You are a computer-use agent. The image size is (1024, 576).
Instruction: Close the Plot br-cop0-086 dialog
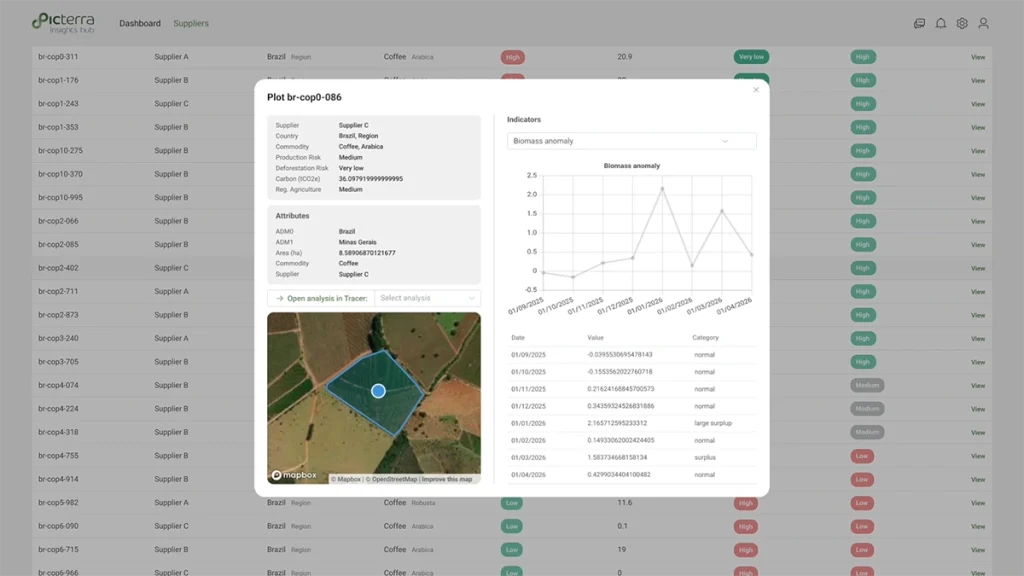click(x=756, y=90)
